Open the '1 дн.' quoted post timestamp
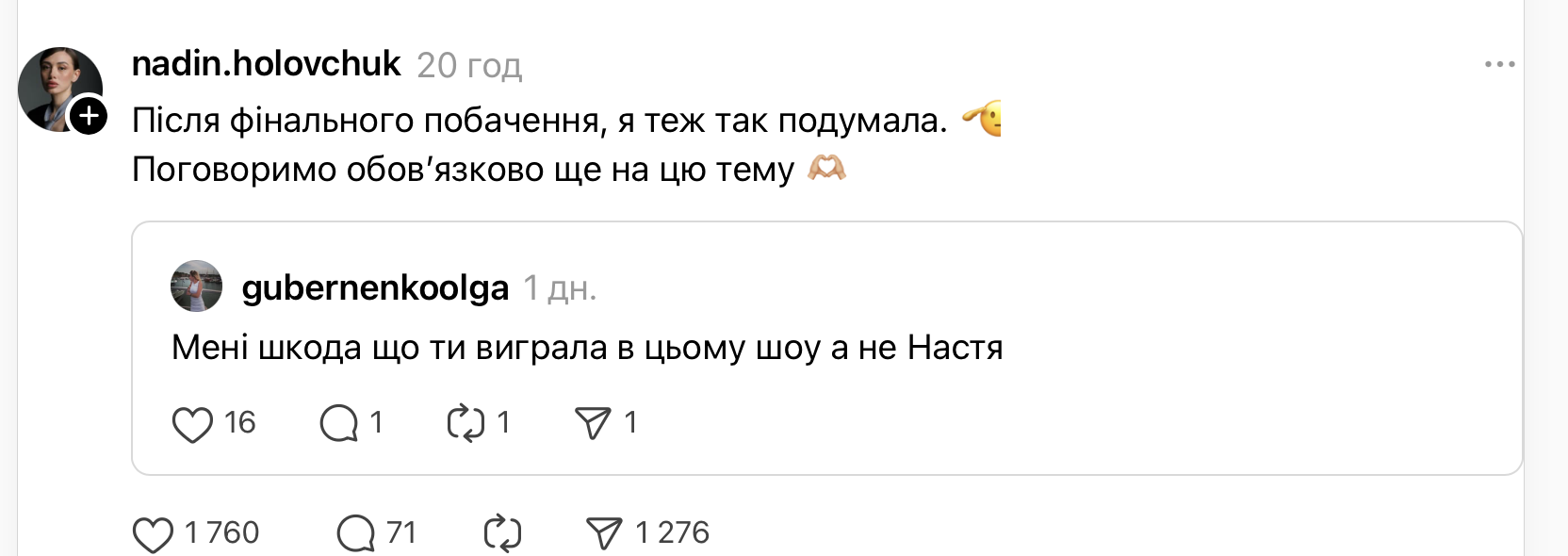This screenshot has height=556, width=1568. [x=560, y=288]
